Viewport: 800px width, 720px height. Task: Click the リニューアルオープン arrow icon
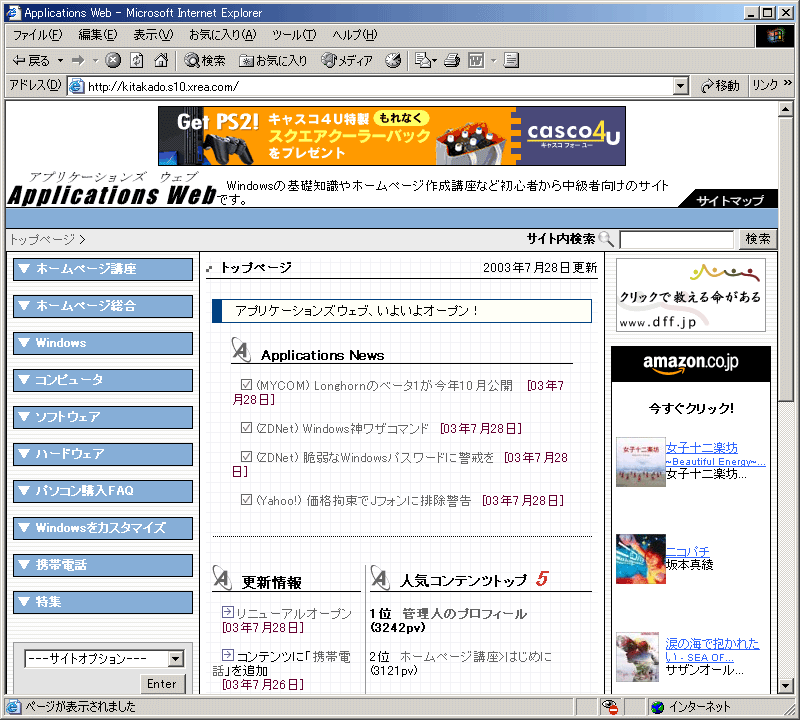228,611
